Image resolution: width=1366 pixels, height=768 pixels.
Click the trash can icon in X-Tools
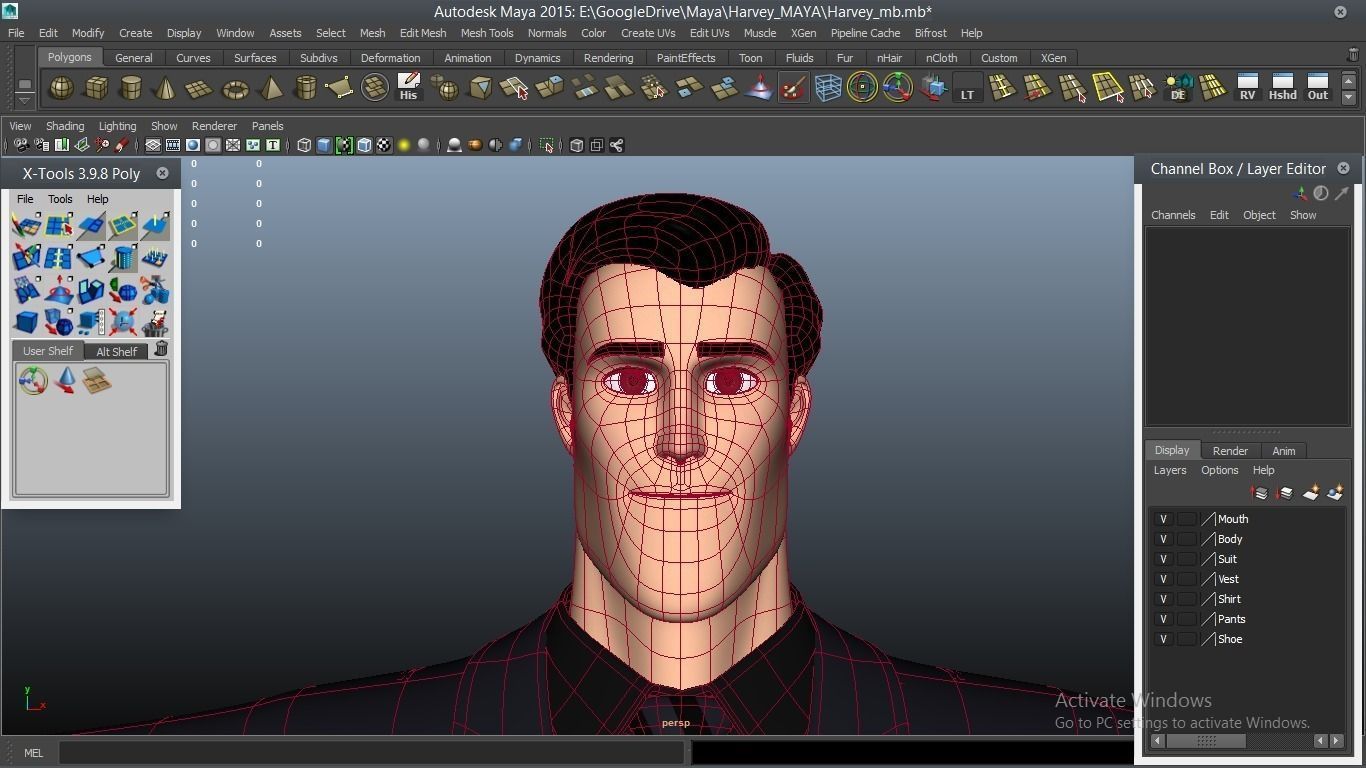click(x=161, y=349)
